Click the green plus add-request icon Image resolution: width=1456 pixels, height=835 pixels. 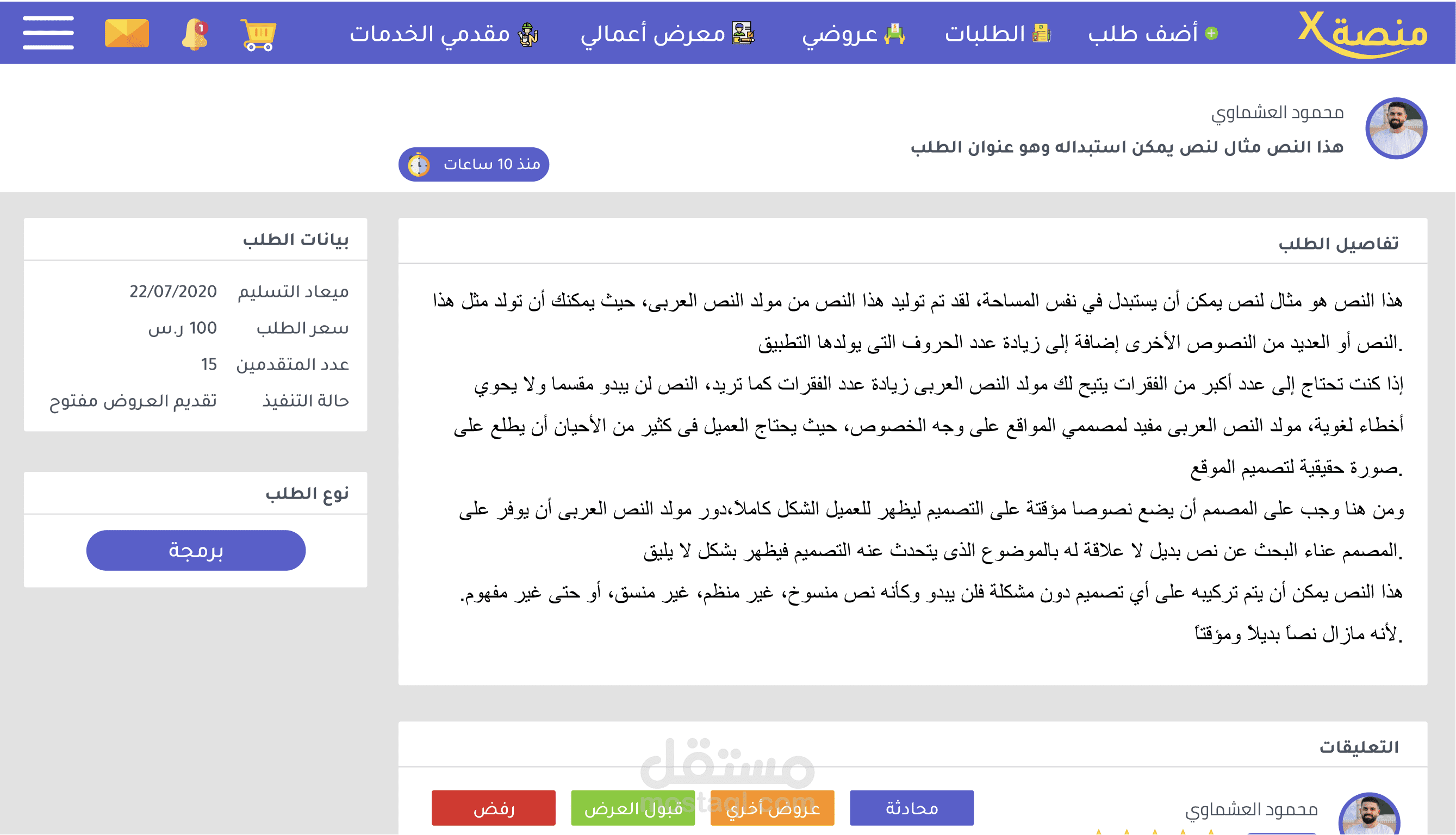click(x=1211, y=33)
